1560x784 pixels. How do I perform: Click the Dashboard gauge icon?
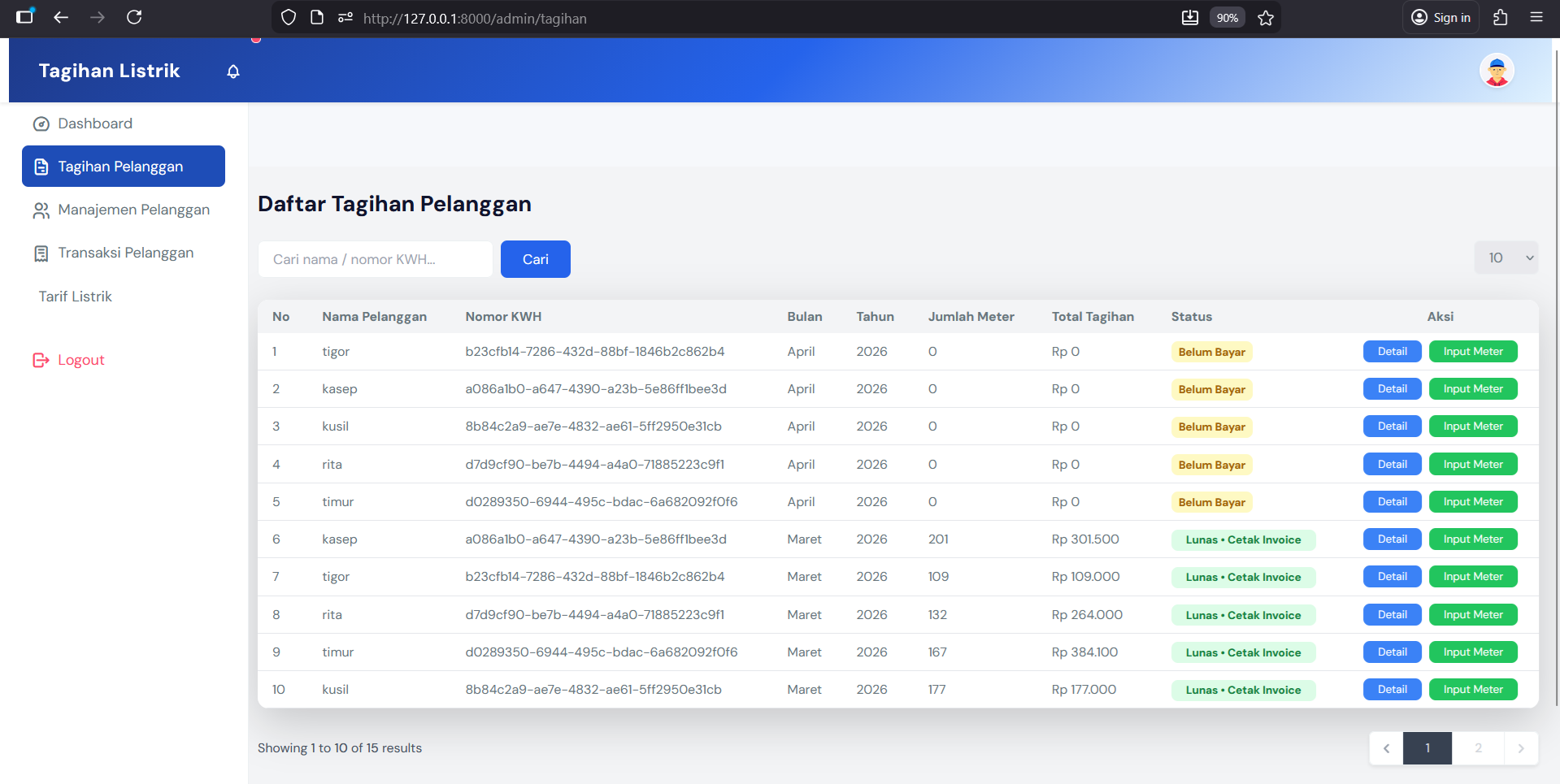(41, 124)
